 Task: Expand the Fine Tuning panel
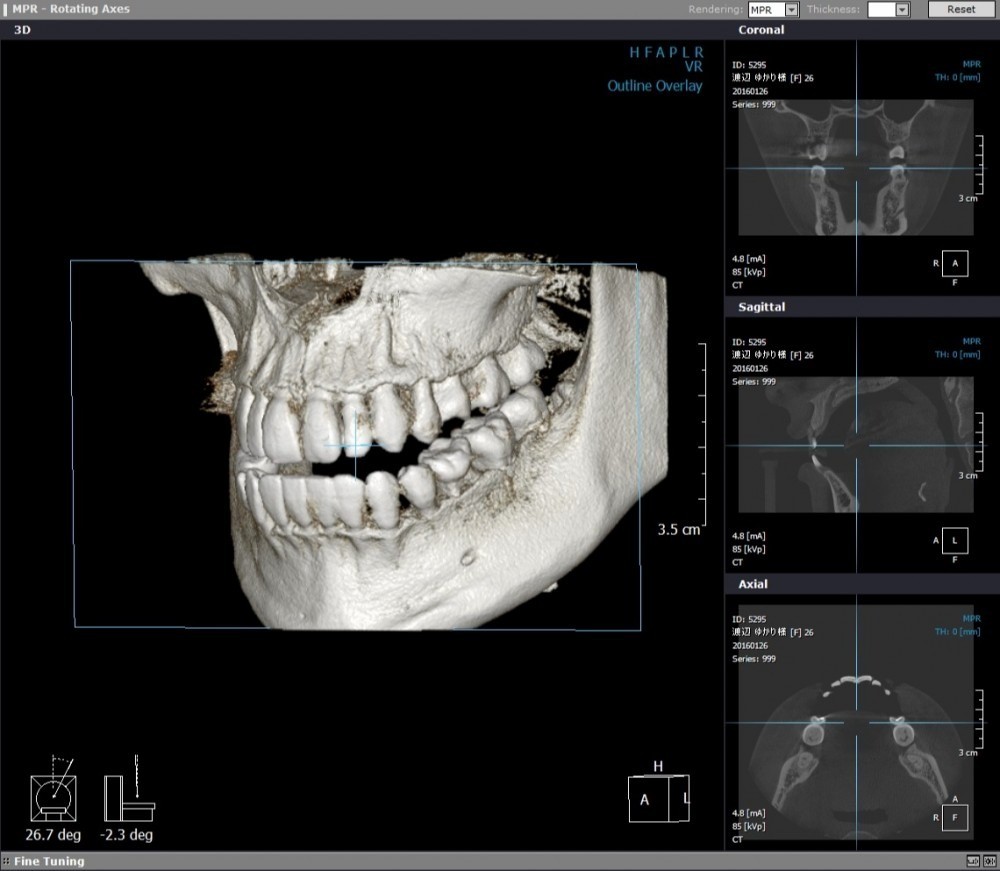(49, 861)
